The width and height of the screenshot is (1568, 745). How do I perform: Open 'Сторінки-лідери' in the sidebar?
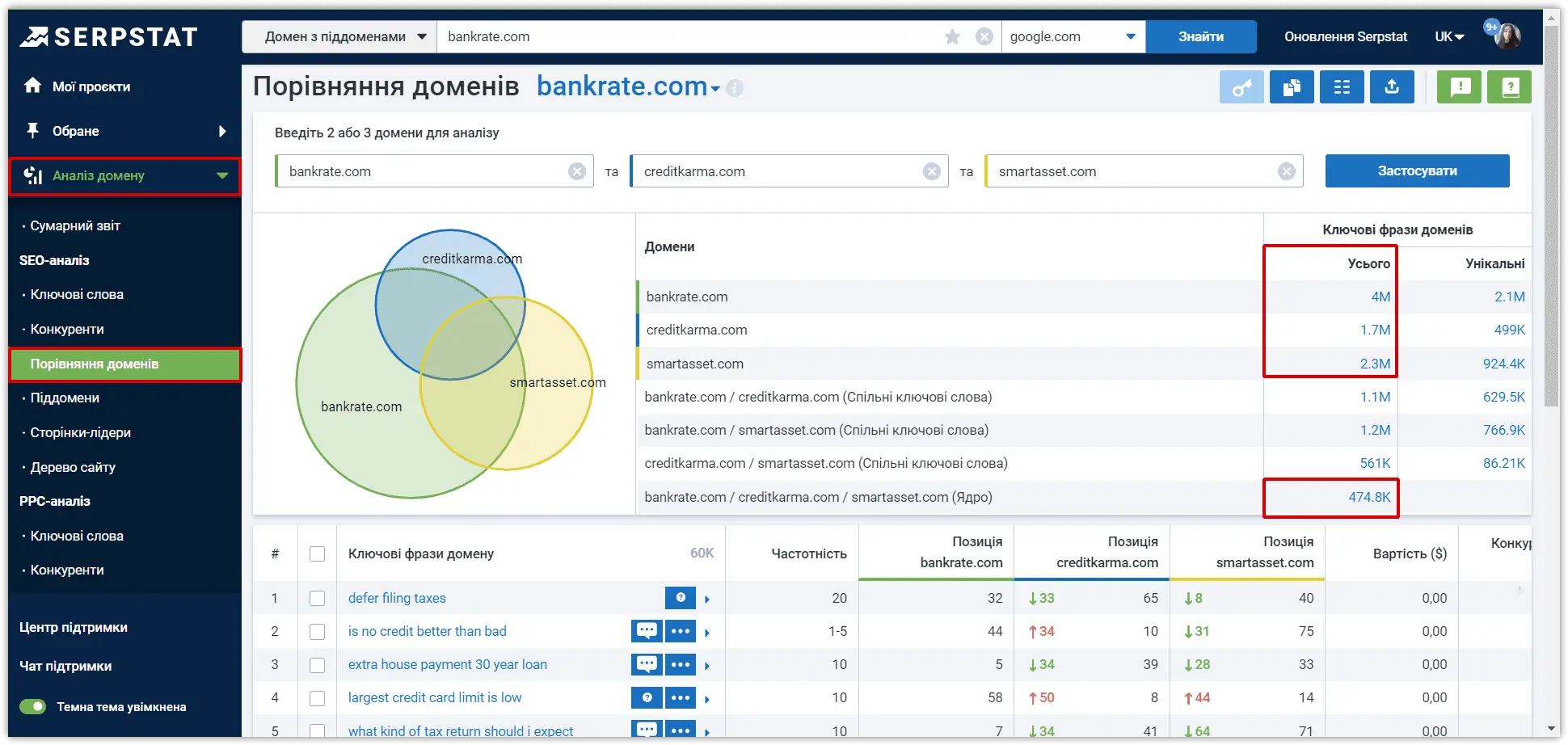80,432
